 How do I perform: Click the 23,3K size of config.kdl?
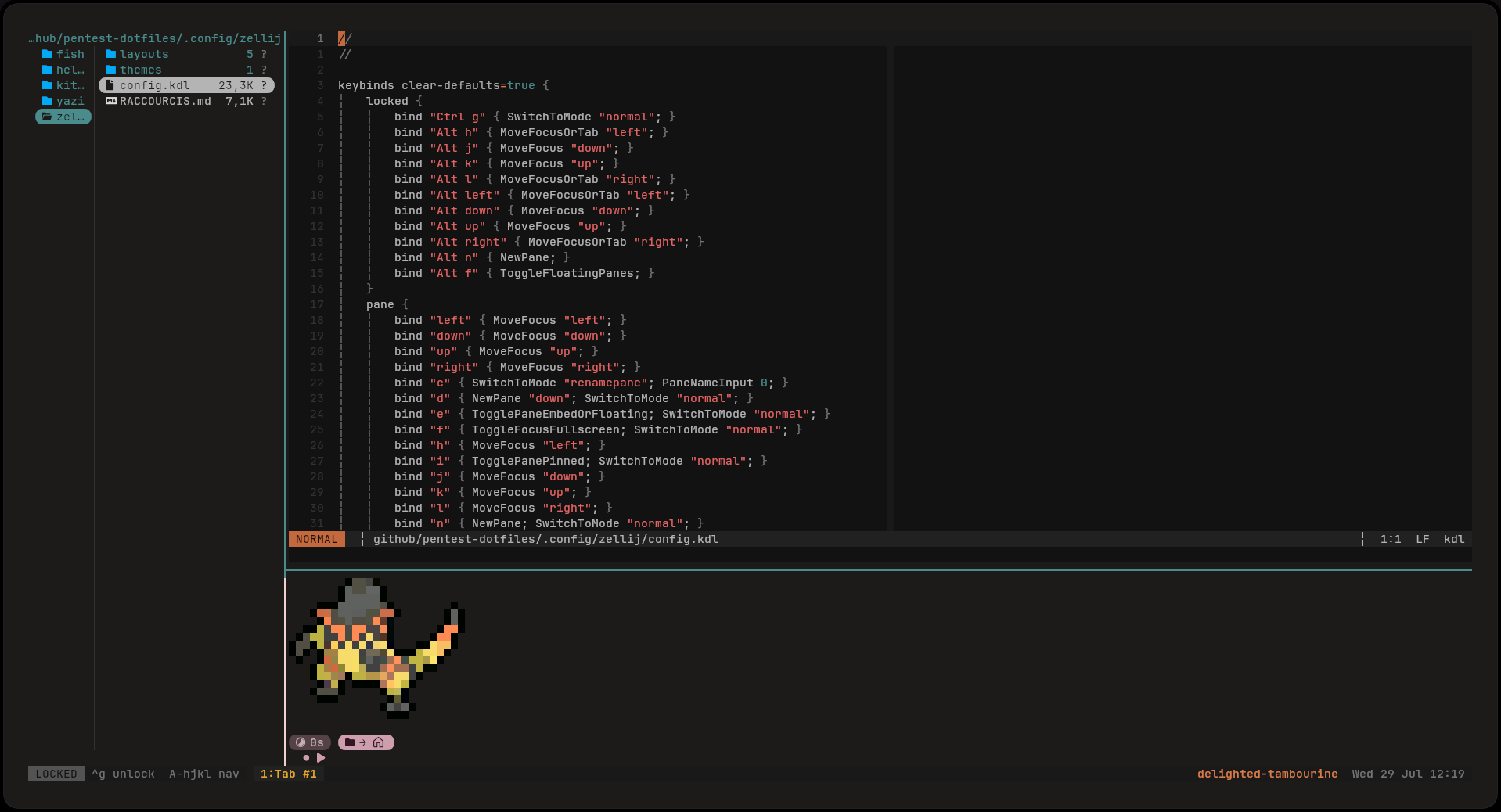pyautogui.click(x=236, y=85)
